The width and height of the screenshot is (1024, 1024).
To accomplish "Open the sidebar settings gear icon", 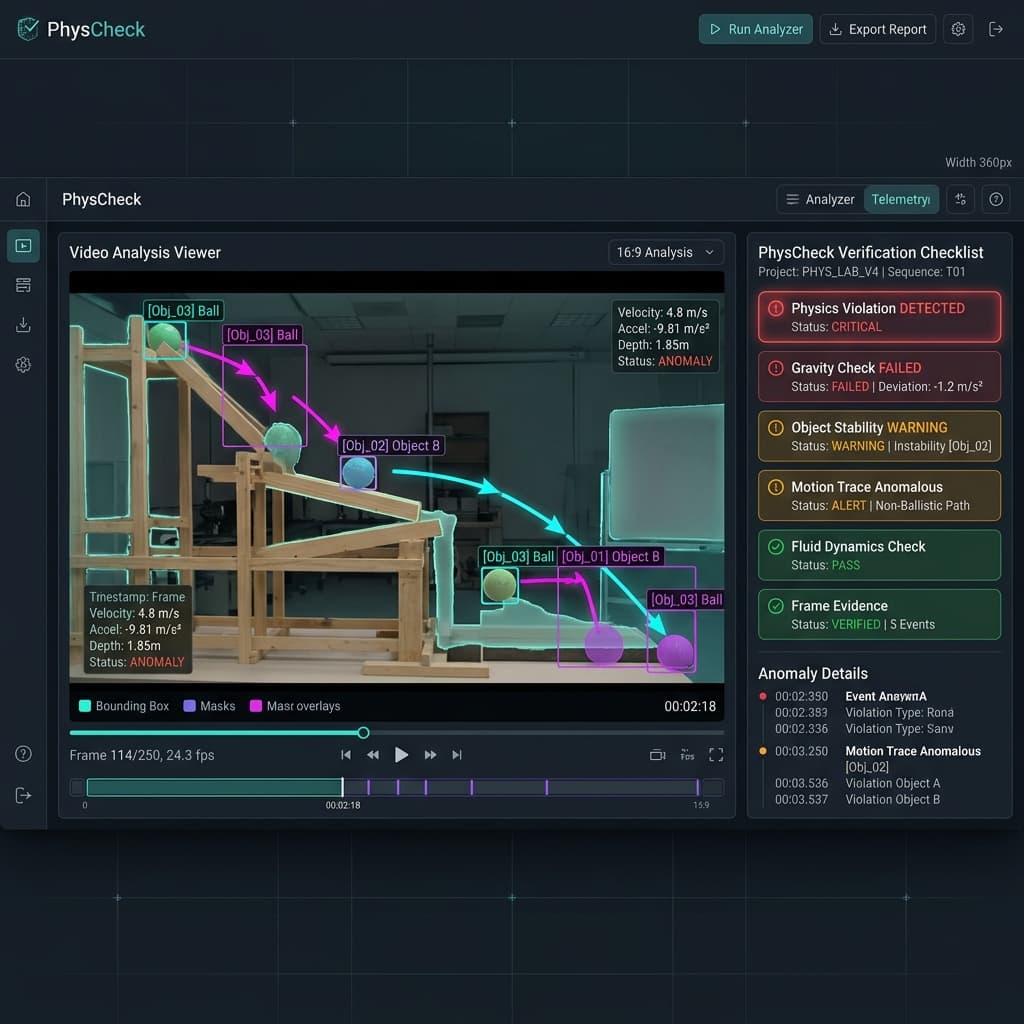I will (23, 364).
